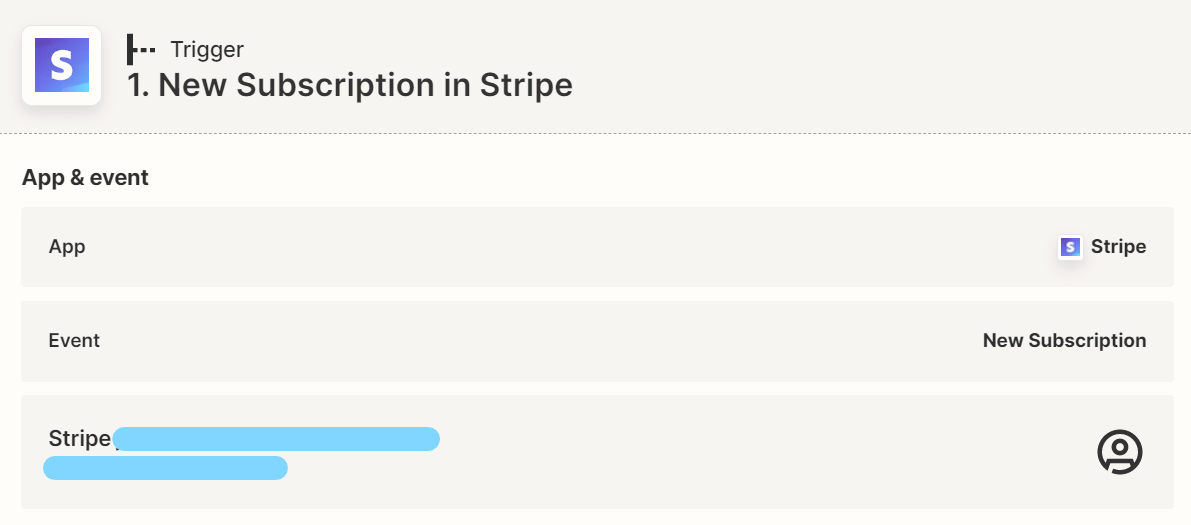Click the large Stripe logo in the header
1191x525 pixels.
click(62, 66)
